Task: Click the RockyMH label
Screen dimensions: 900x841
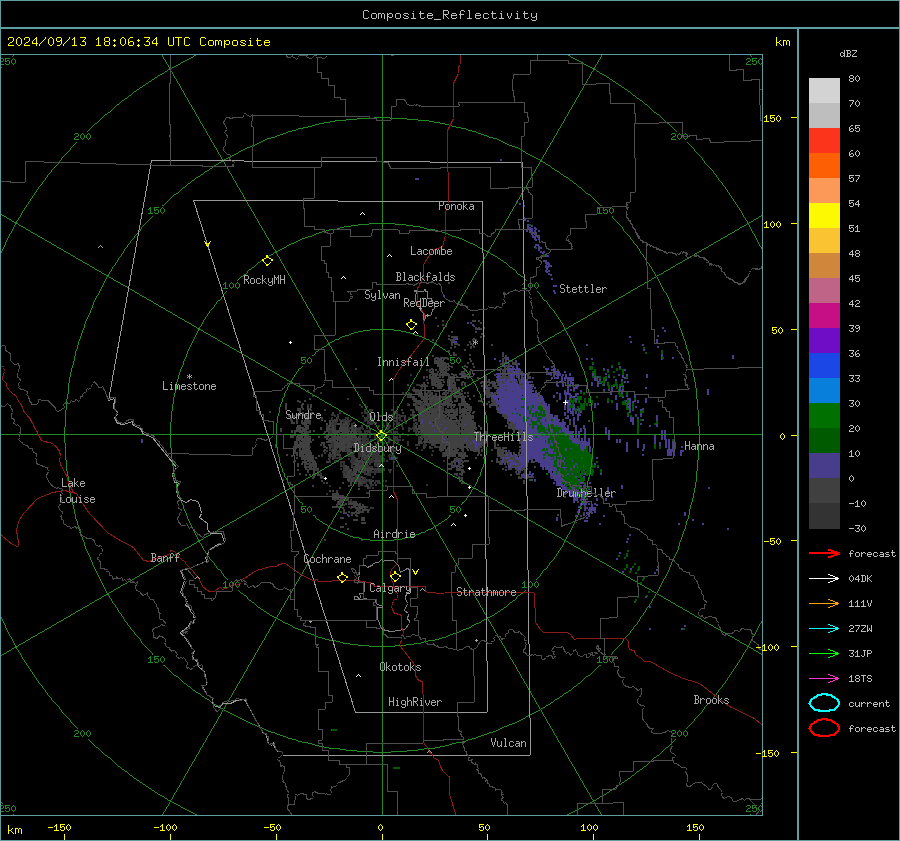Action: (264, 280)
